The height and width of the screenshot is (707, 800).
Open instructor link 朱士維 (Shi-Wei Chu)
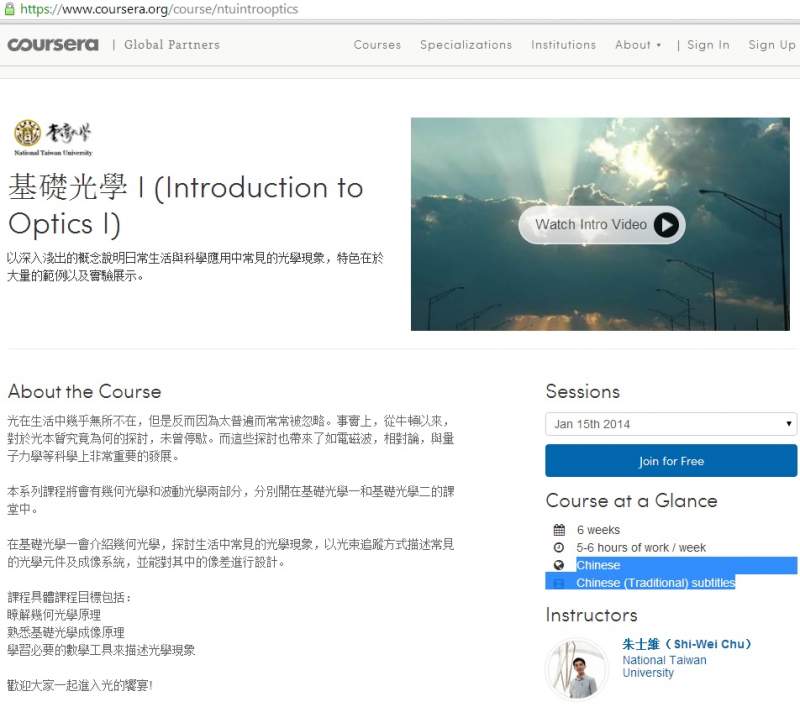687,644
